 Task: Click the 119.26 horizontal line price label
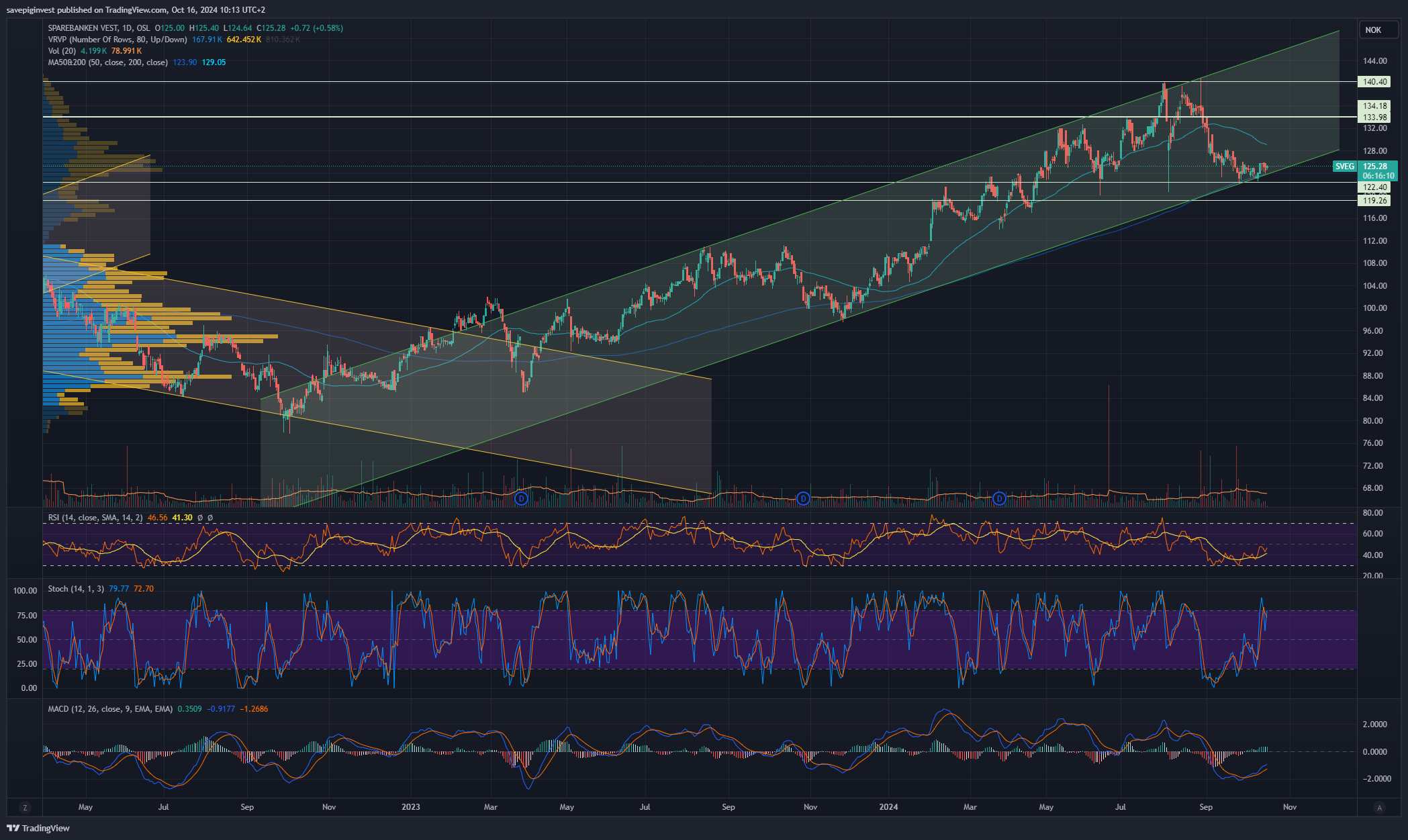tap(1374, 201)
